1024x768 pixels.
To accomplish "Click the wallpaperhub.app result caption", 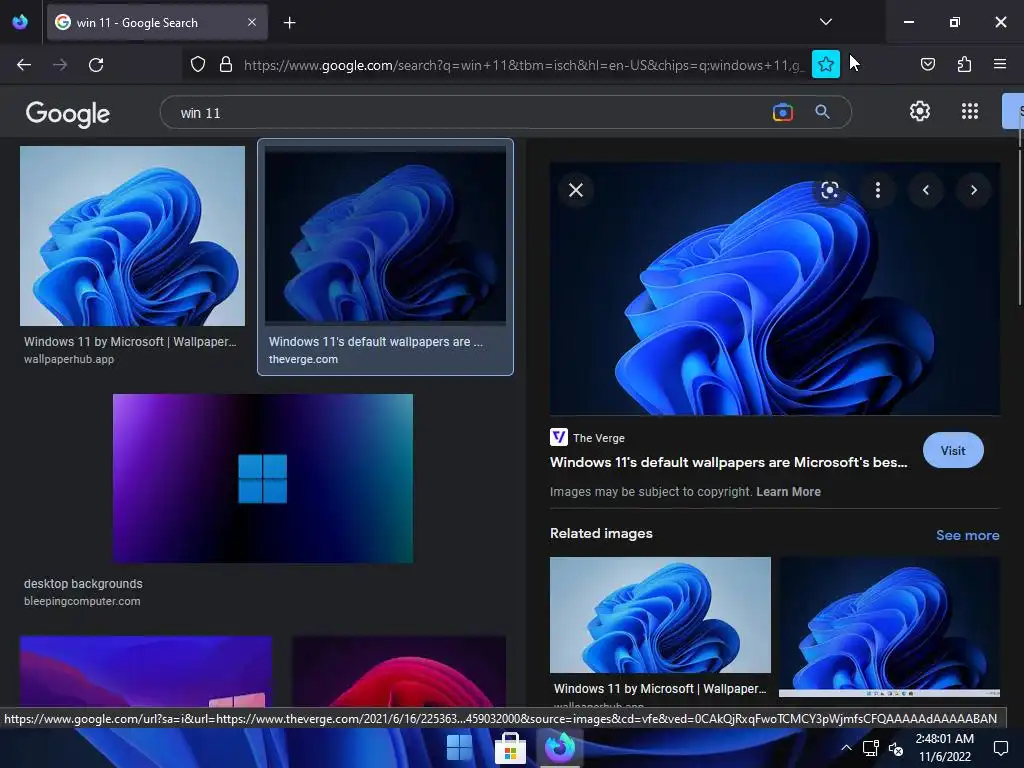I will [130, 342].
